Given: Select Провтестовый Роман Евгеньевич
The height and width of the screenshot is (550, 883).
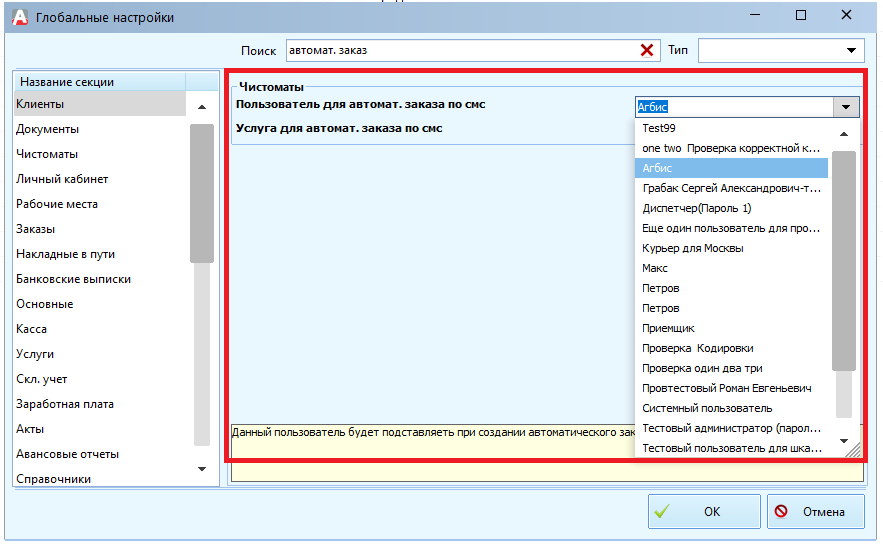Looking at the screenshot, I should pos(732,388).
